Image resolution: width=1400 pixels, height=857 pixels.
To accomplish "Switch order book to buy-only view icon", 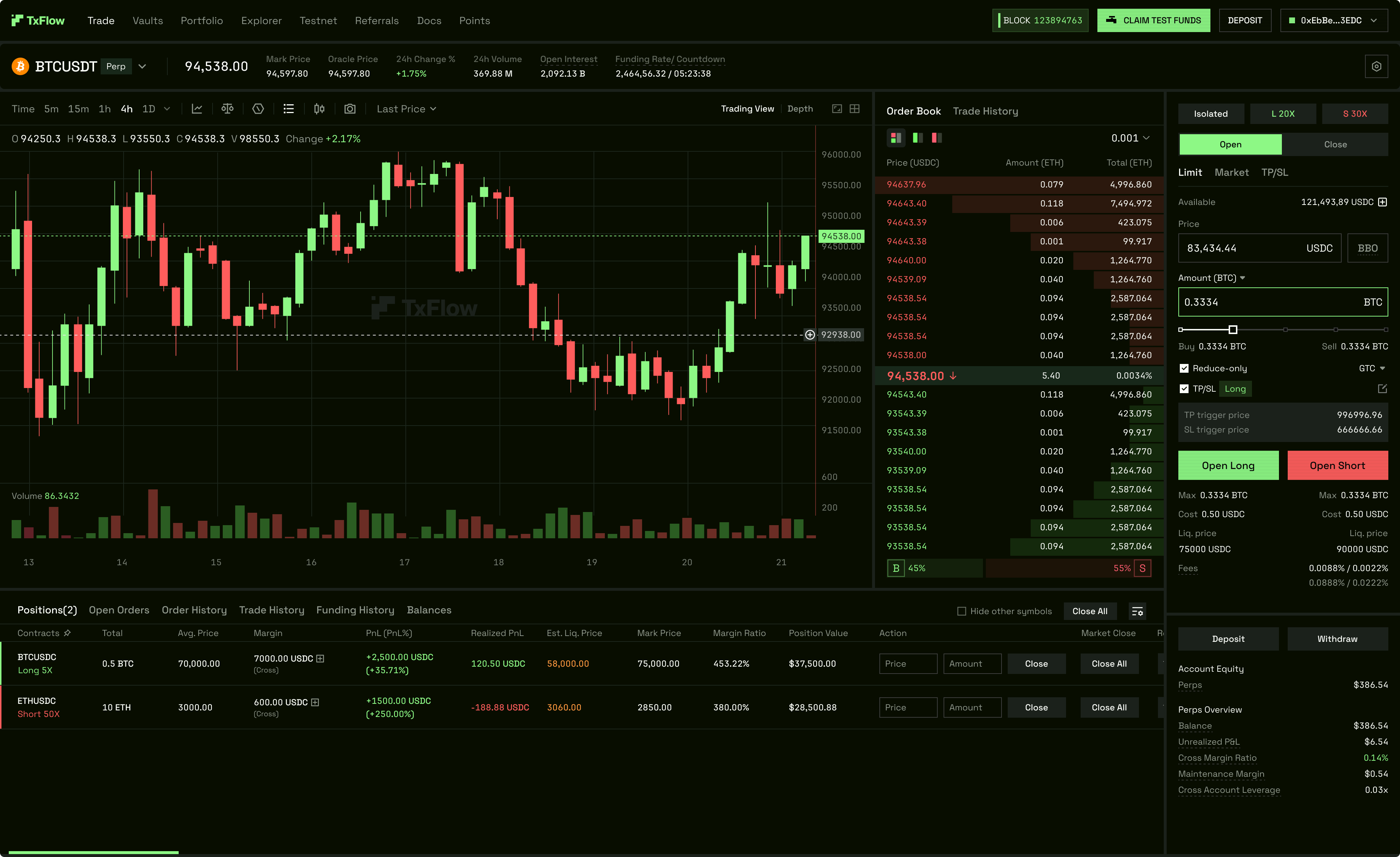I will click(917, 137).
